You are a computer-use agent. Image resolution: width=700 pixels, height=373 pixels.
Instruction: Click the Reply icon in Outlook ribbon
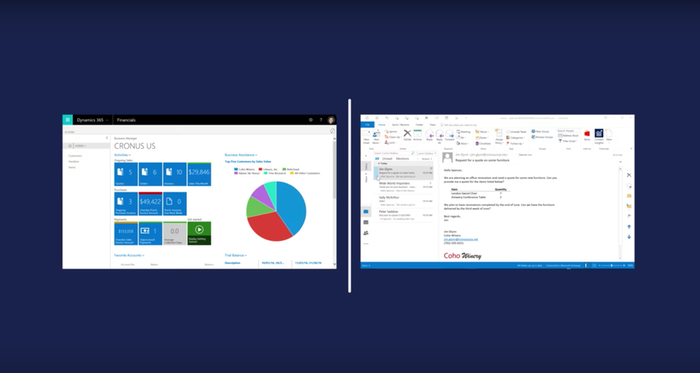[x=429, y=135]
